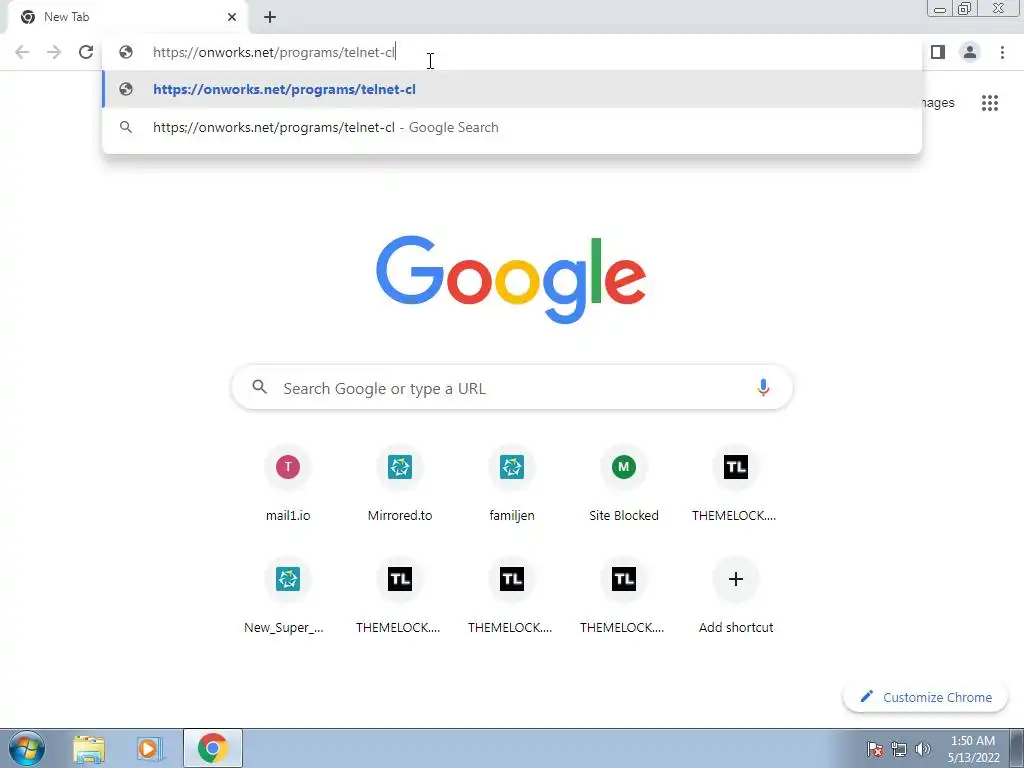Reload the page with the refresh icon
The width and height of the screenshot is (1024, 768).
(x=86, y=52)
